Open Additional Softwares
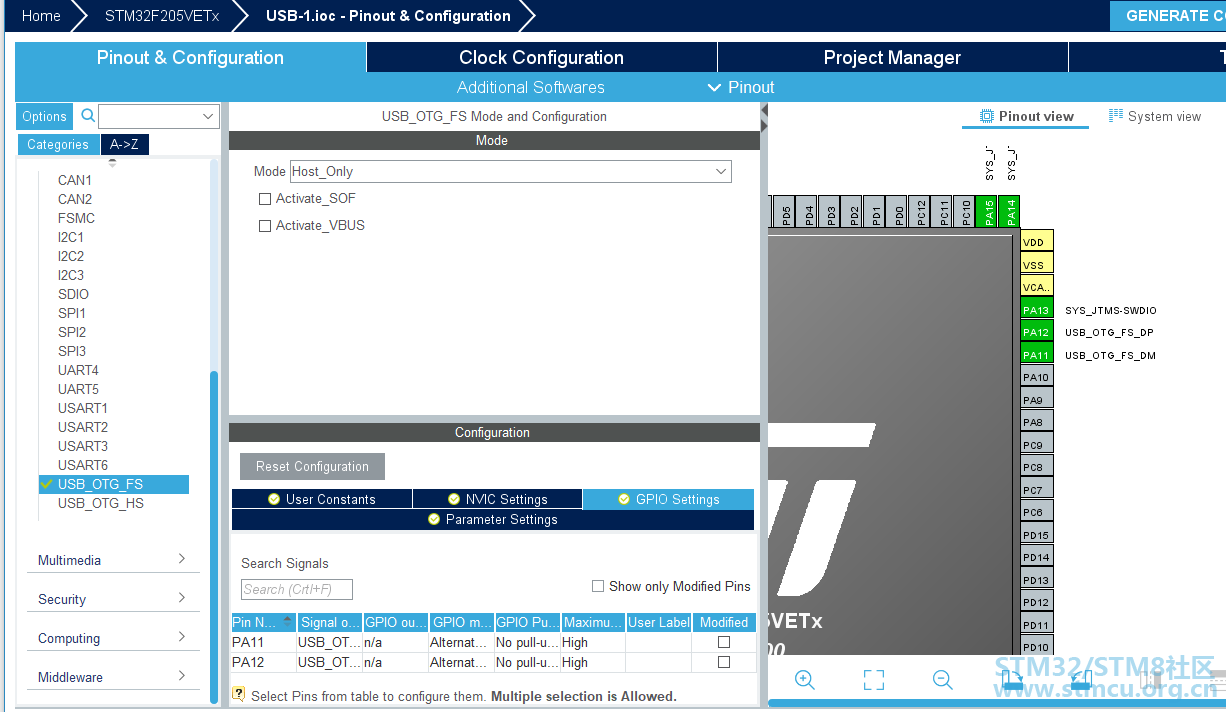The width and height of the screenshot is (1226, 712). click(x=530, y=87)
